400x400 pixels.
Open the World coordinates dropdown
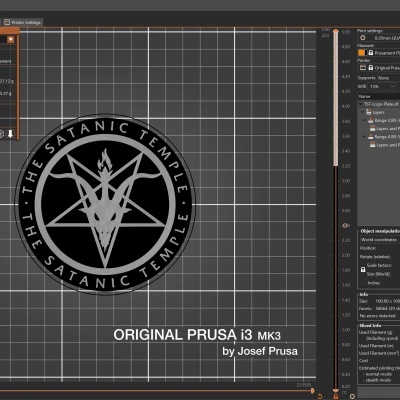(379, 240)
